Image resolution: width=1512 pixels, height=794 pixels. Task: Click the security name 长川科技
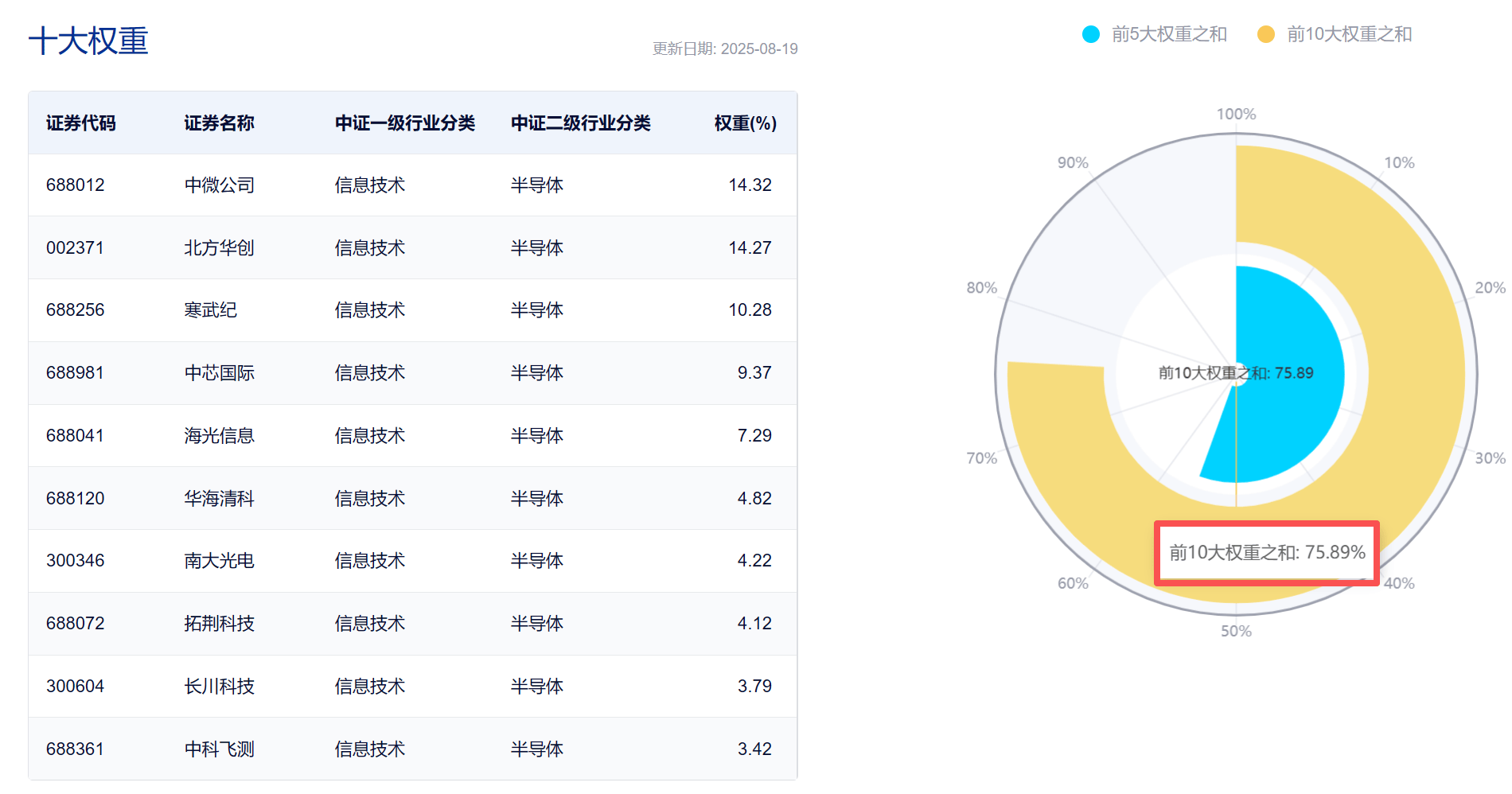[x=220, y=687]
